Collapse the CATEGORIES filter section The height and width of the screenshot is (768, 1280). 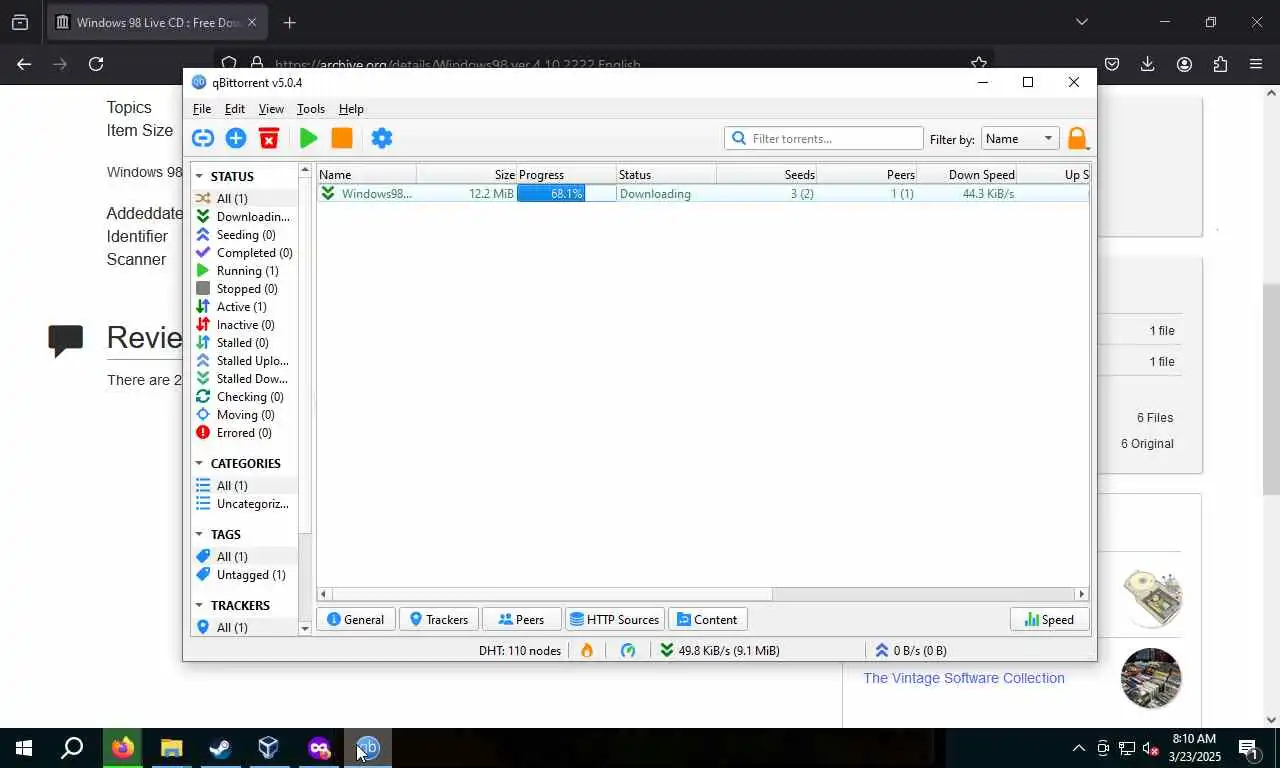[199, 463]
